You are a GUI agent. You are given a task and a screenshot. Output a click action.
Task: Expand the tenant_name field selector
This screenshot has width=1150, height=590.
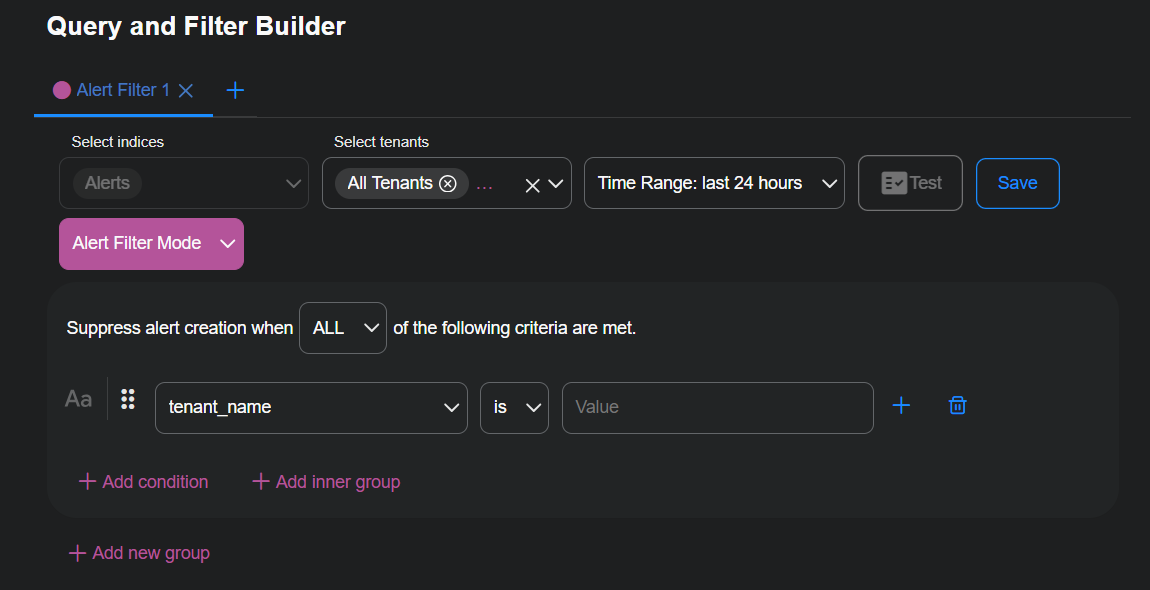click(x=310, y=407)
